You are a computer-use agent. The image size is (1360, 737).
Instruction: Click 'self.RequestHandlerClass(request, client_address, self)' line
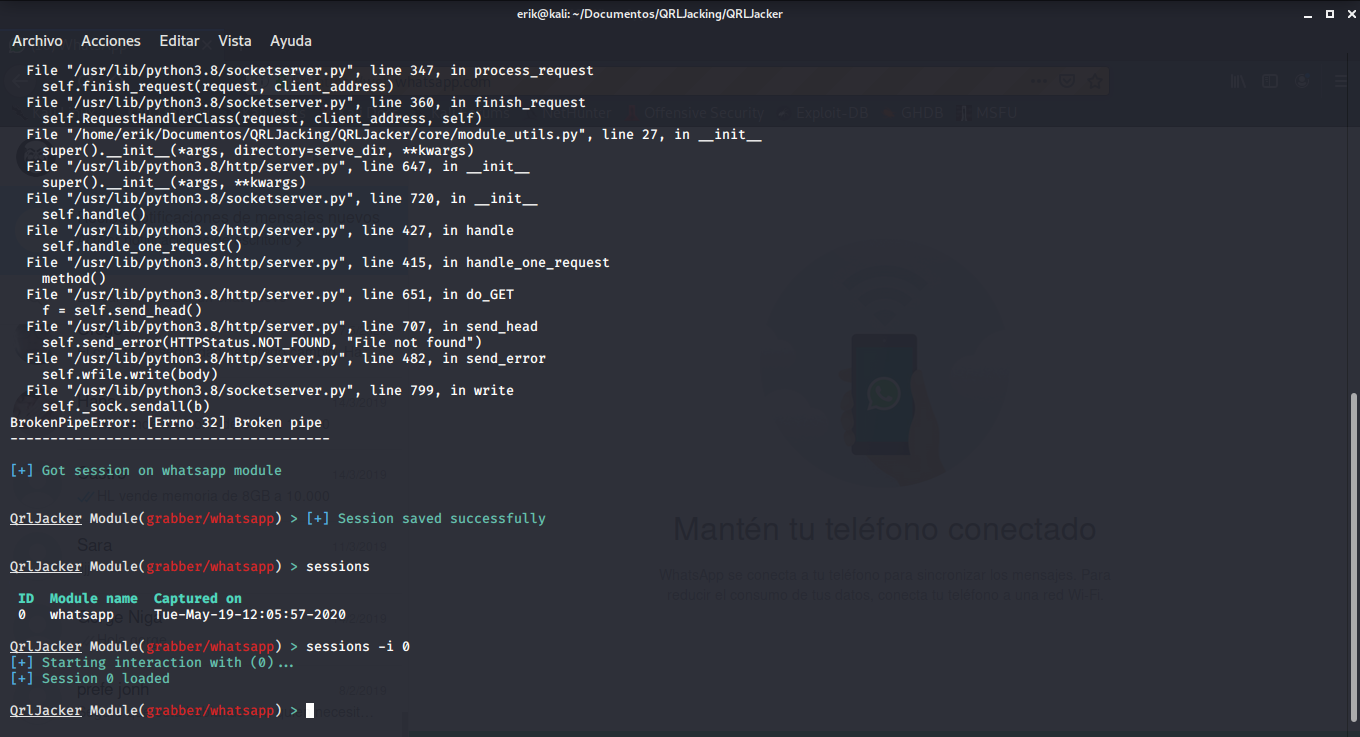pos(262,118)
